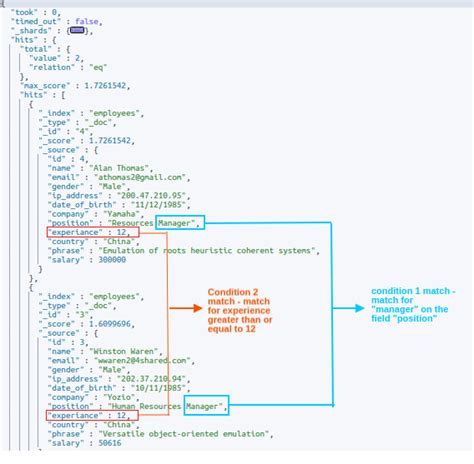Click the "took" : 0 line
Image resolution: width=474 pixels, height=464 pixels.
pos(36,12)
